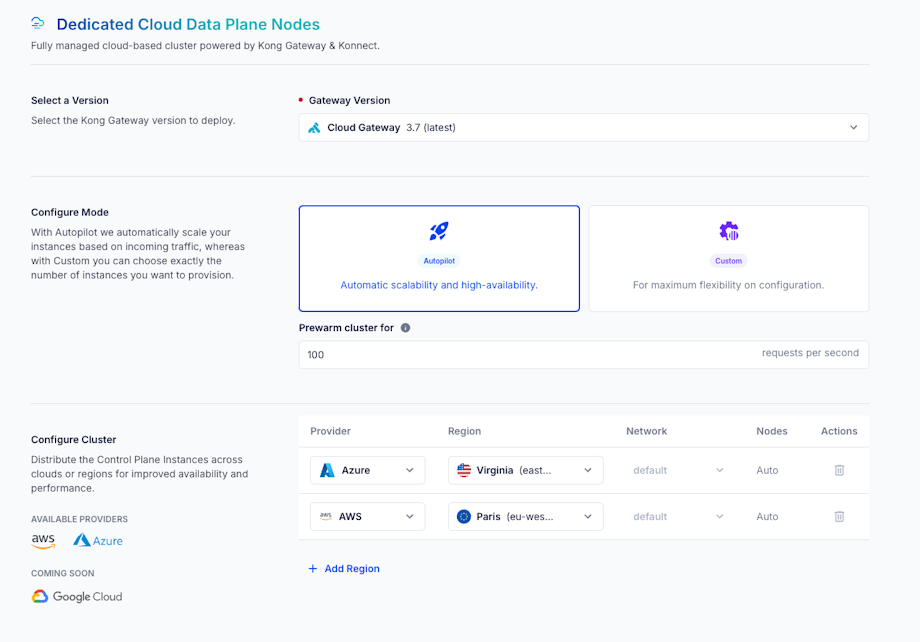Delete the Azure Virginia region row
The width and height of the screenshot is (920, 642).
pyautogui.click(x=838, y=469)
